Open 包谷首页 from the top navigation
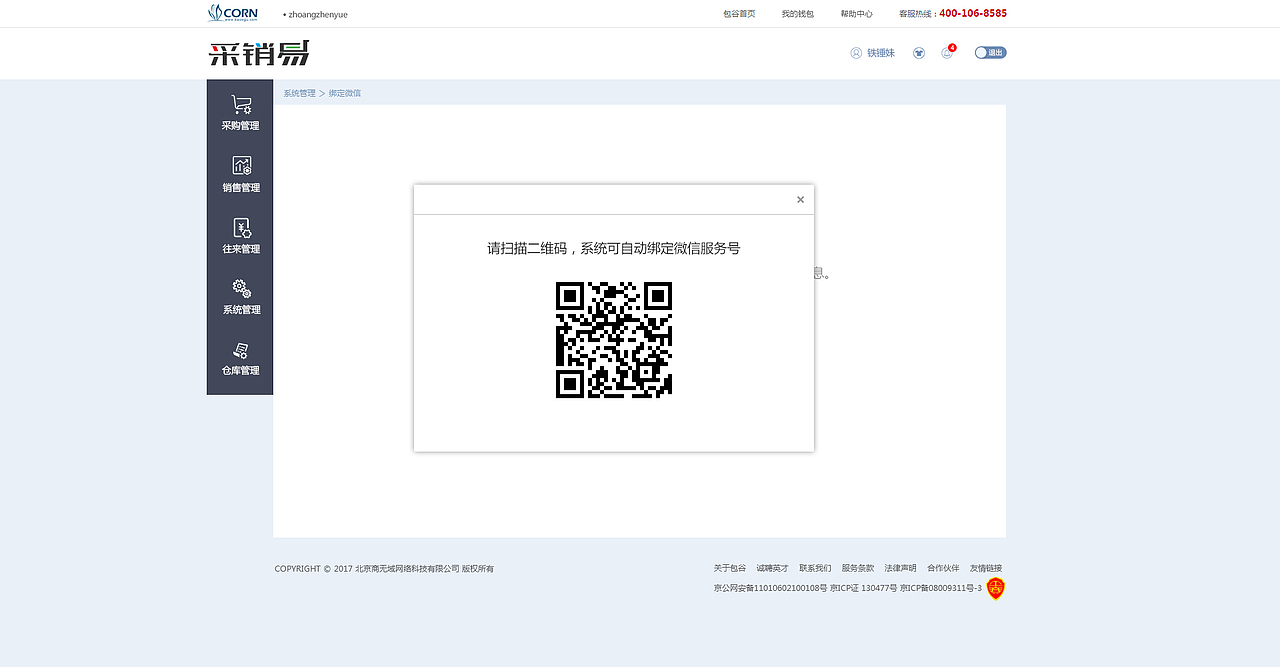The width and height of the screenshot is (1280, 667). tap(739, 13)
